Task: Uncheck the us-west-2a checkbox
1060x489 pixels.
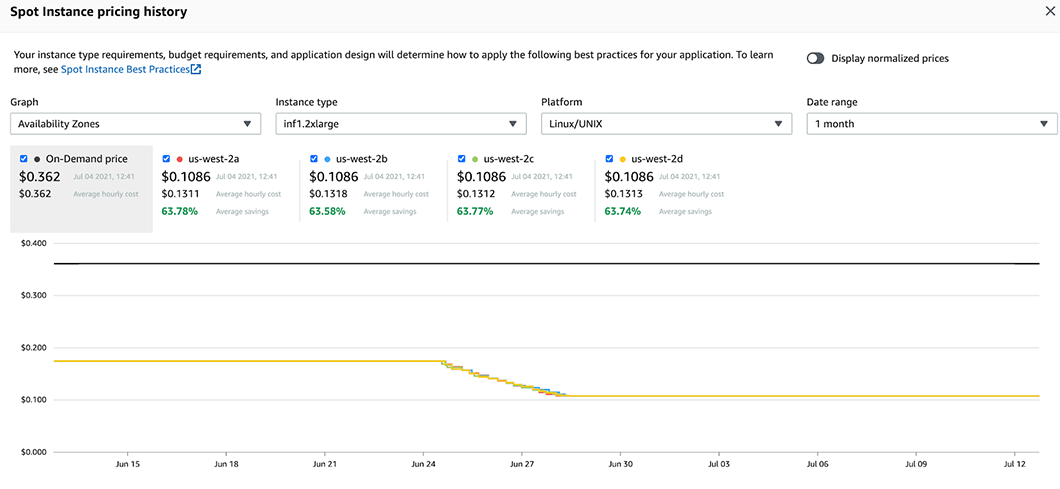Action: (166, 159)
